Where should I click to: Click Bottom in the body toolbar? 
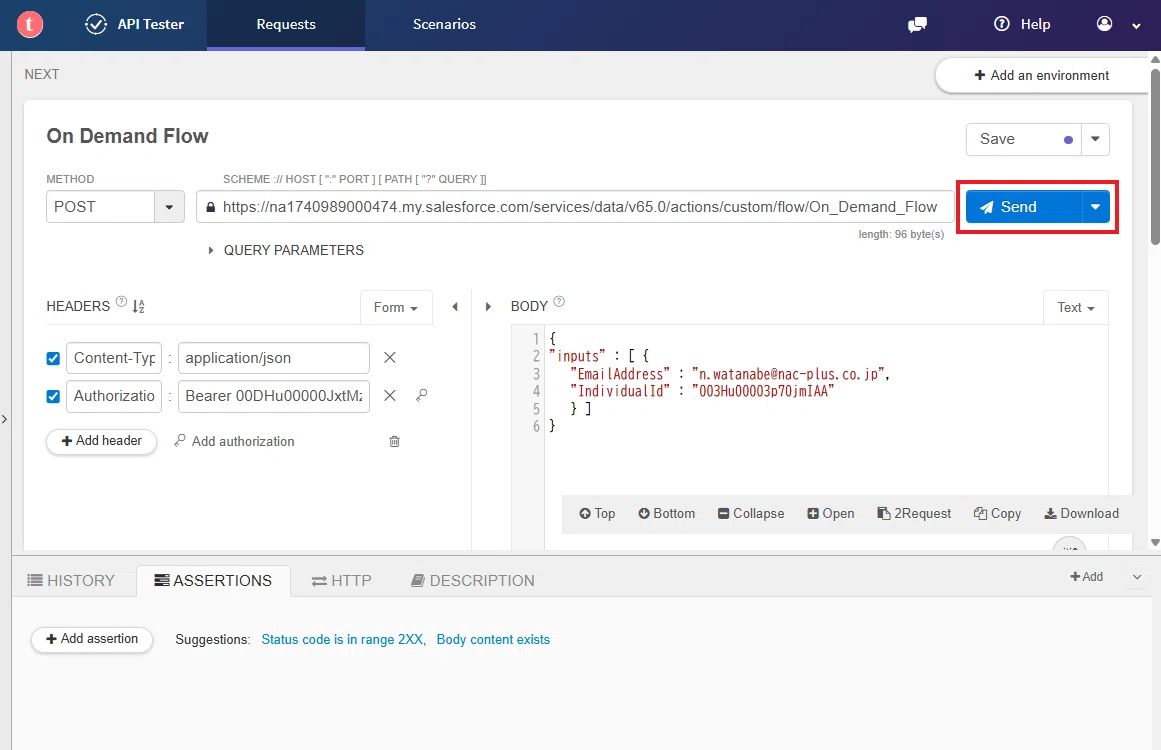[666, 514]
